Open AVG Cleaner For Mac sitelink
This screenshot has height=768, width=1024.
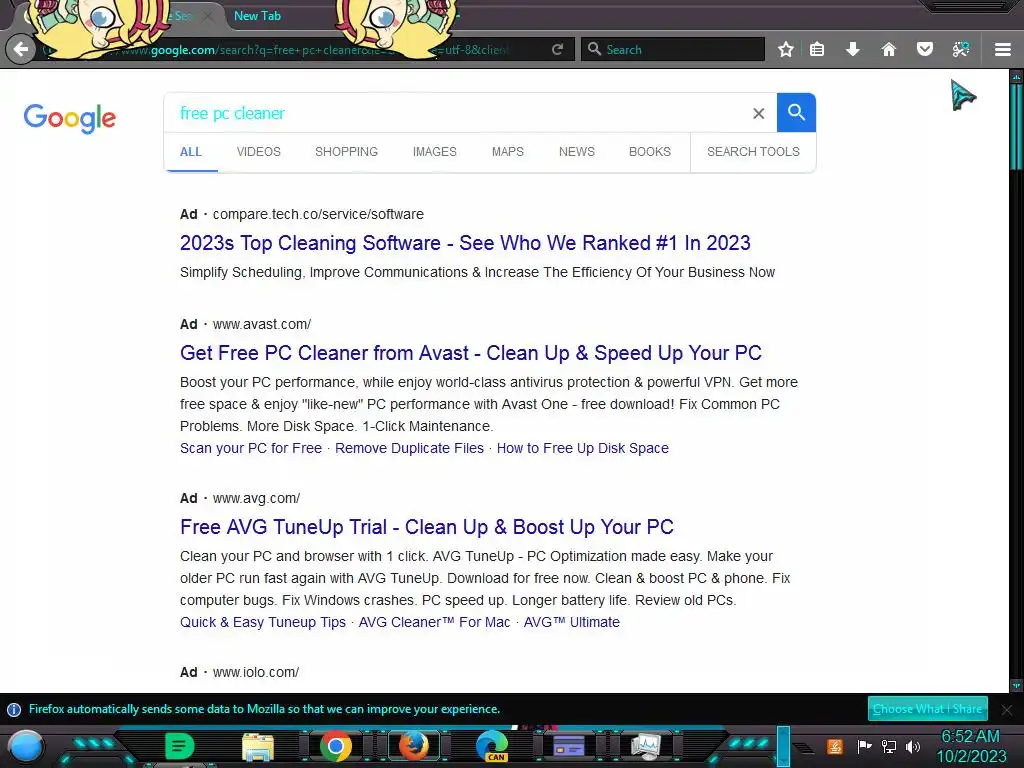pyautogui.click(x=434, y=622)
